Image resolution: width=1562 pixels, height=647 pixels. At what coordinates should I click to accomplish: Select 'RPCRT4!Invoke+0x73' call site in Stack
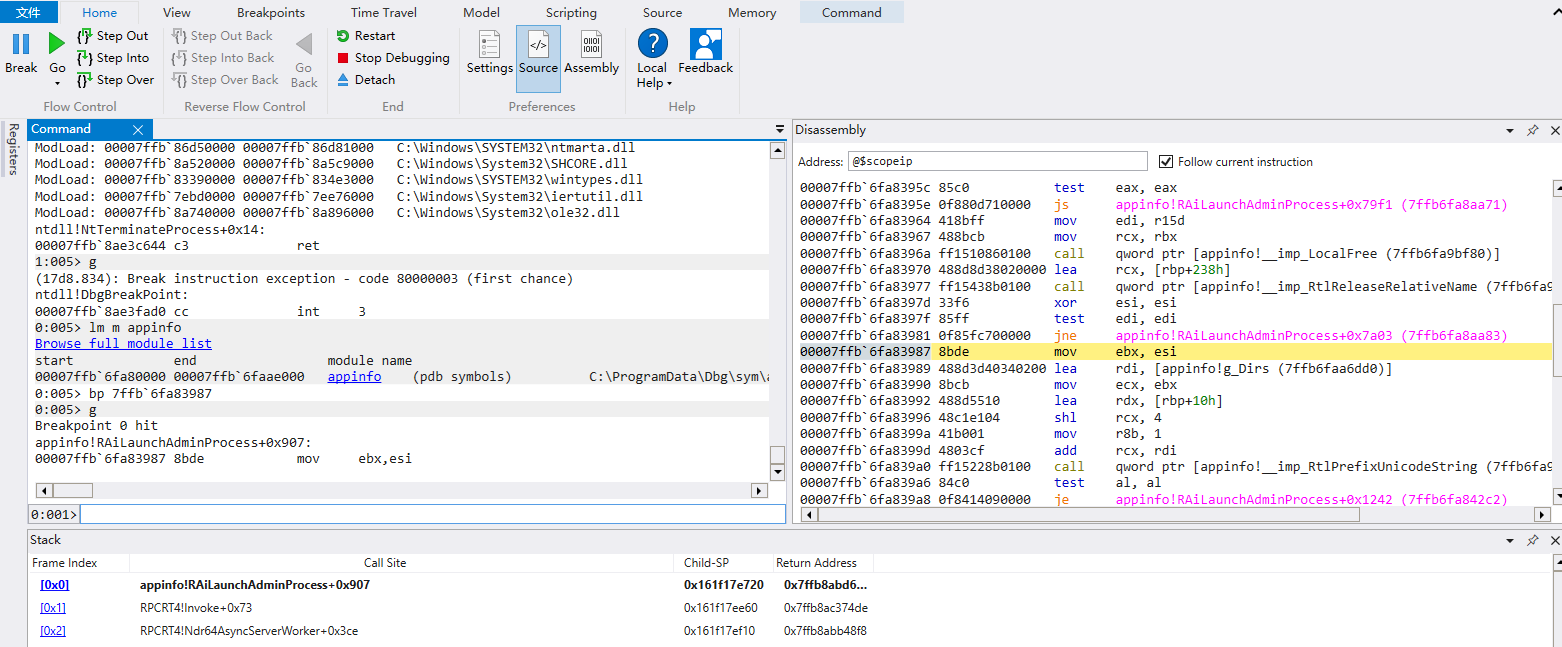(196, 608)
